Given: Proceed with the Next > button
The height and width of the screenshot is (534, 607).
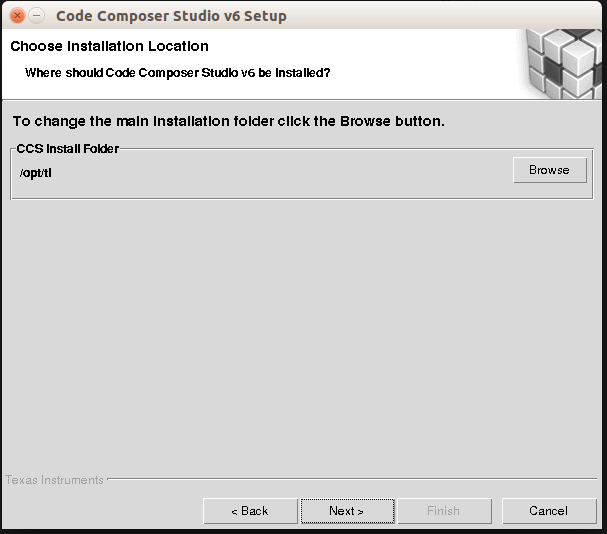Looking at the screenshot, I should tap(346, 511).
